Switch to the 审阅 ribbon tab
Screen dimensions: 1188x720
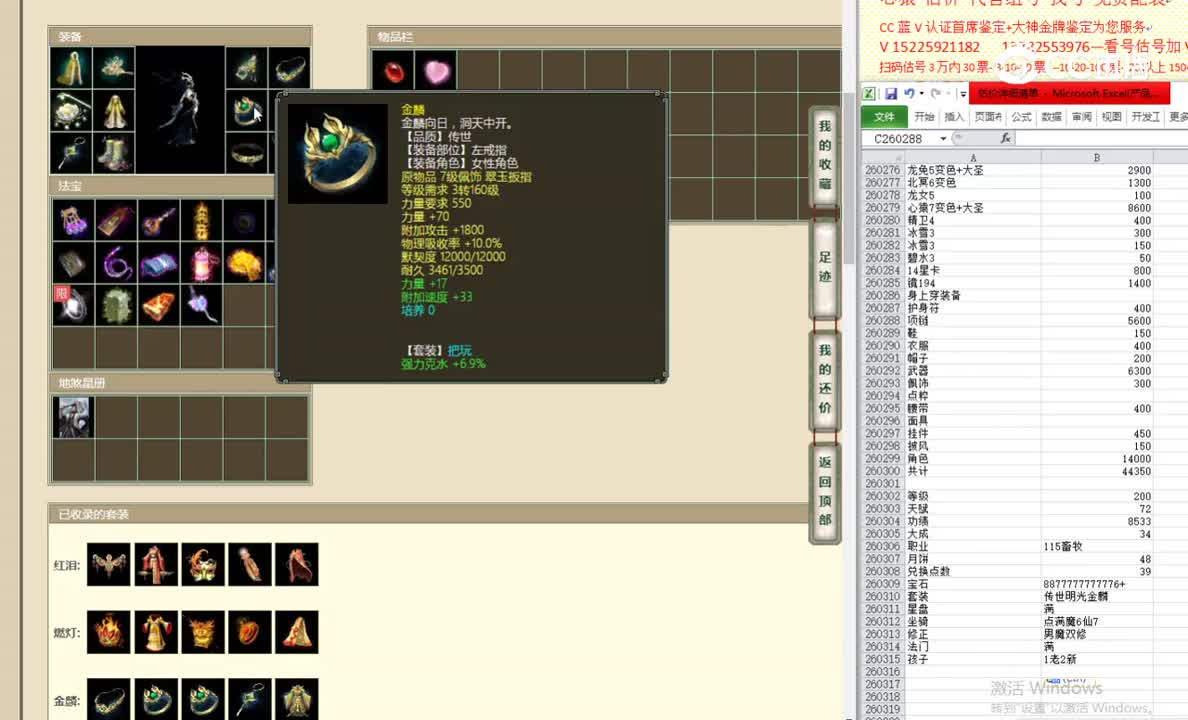tap(1081, 117)
